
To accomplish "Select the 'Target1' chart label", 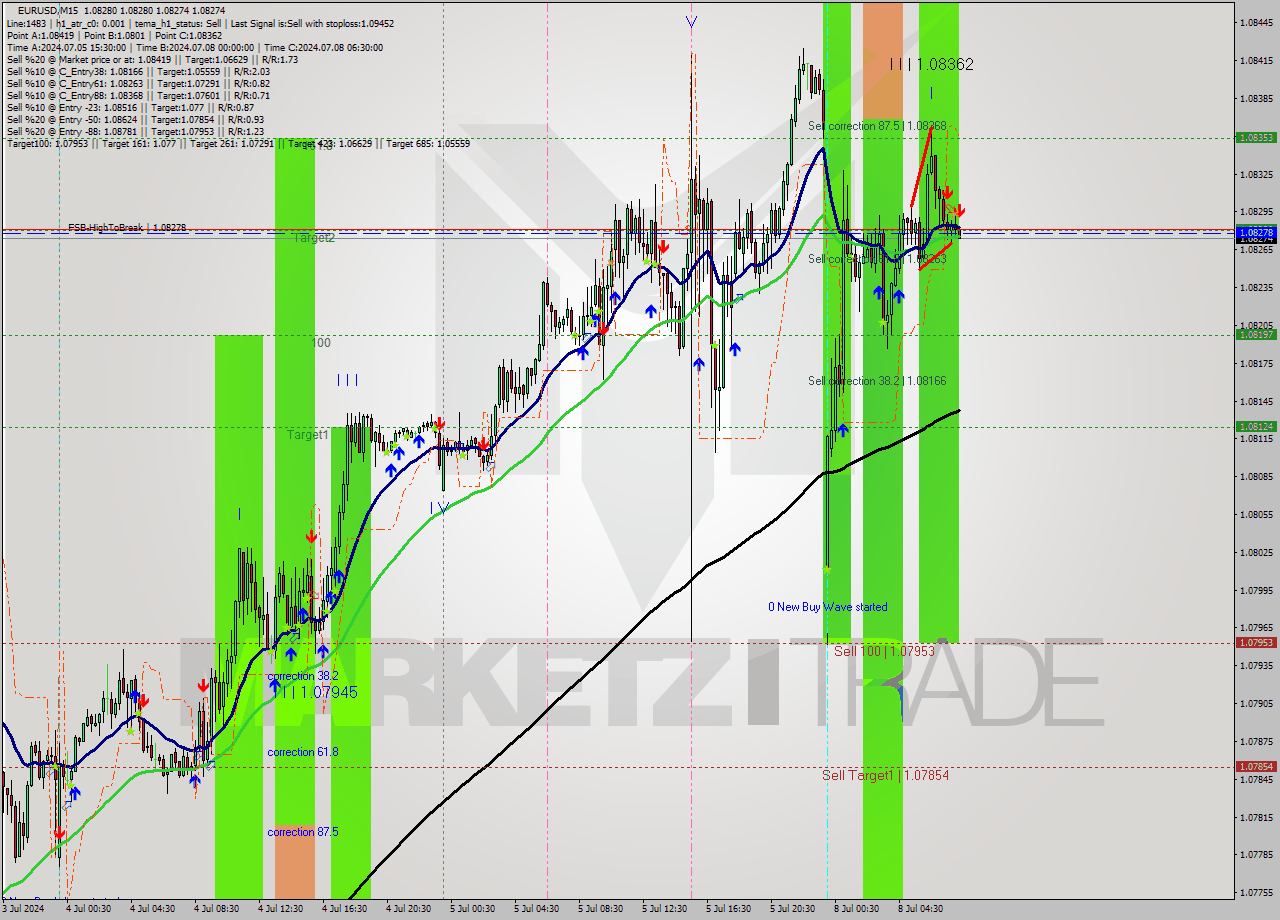I will click(307, 435).
